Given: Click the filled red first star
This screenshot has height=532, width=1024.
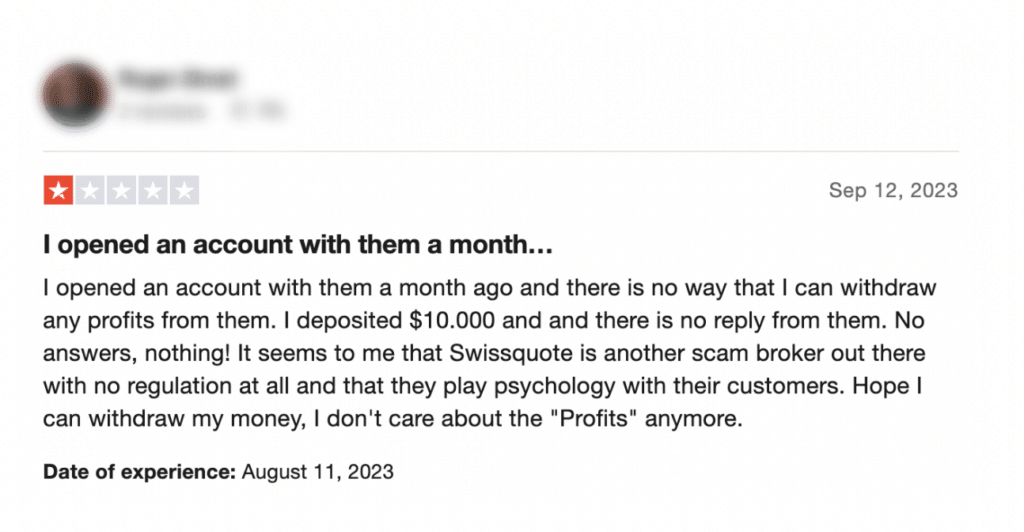Looking at the screenshot, I should (x=58, y=191).
